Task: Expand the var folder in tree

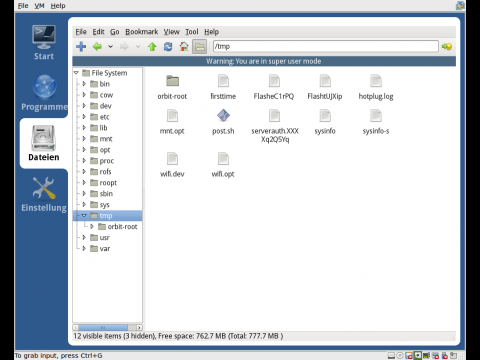Action: point(84,249)
